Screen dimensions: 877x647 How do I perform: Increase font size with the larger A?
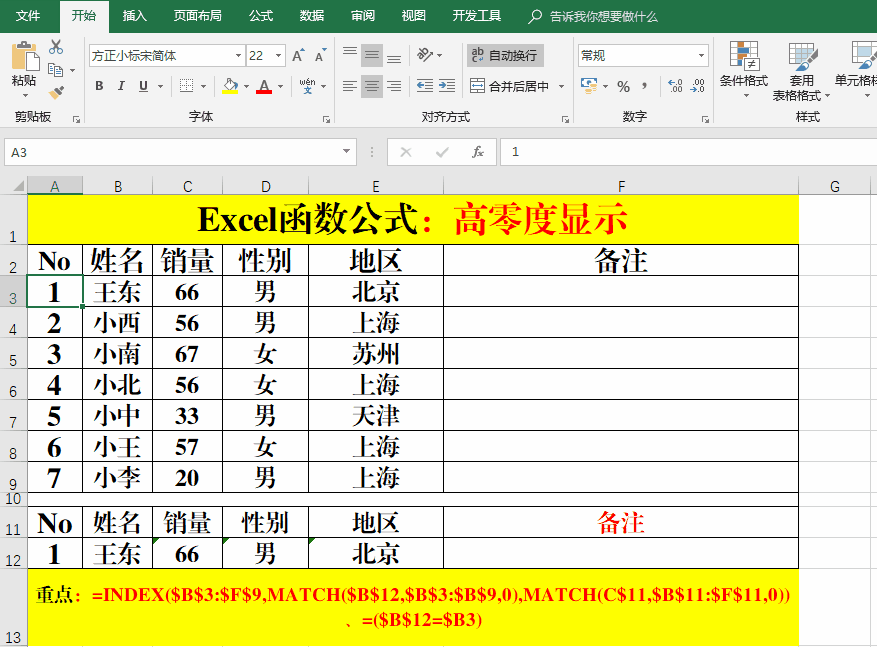(x=298, y=55)
